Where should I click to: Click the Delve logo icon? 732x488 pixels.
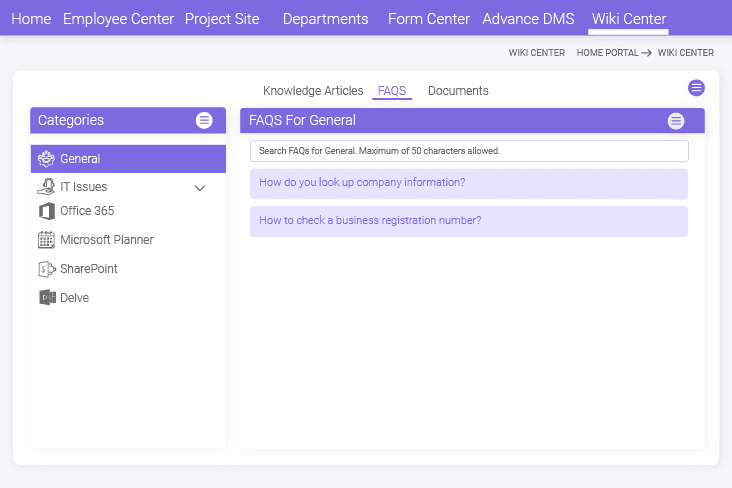click(x=47, y=297)
